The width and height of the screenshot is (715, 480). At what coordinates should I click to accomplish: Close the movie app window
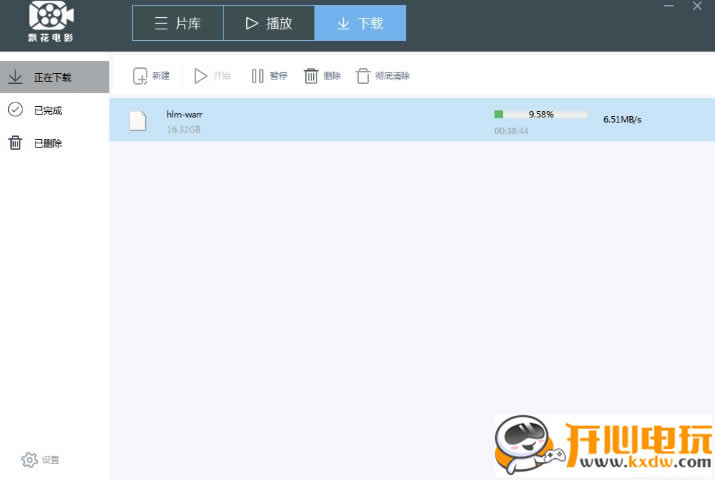(697, 6)
